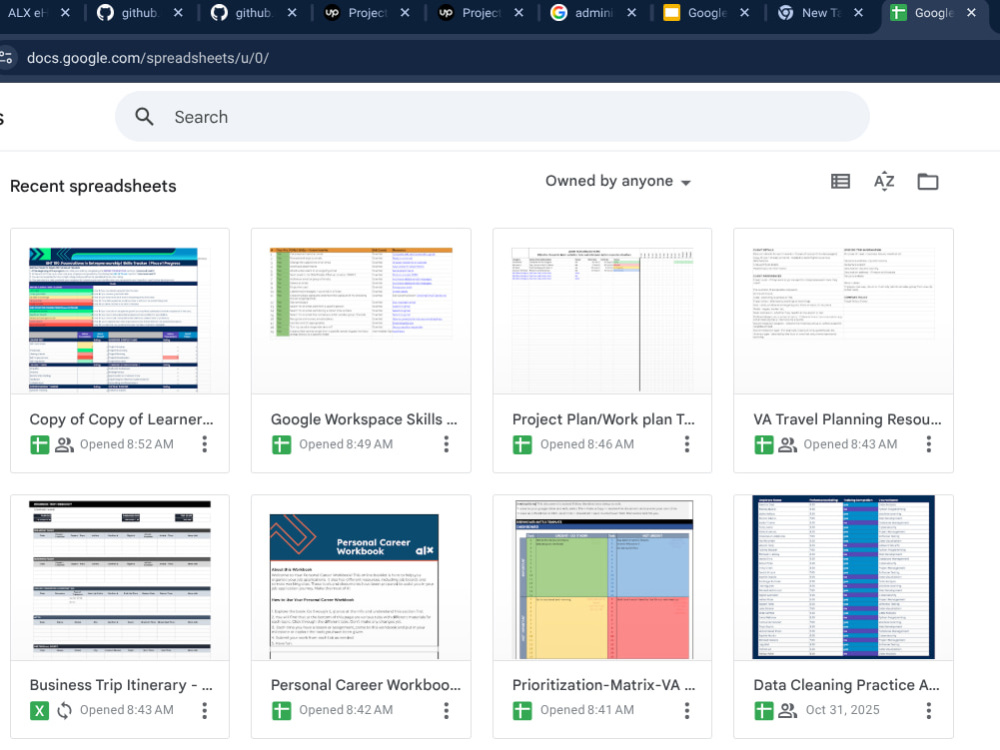Switch to the second Project browser tab
Screen dimensions: 1000x750
click(x=480, y=13)
